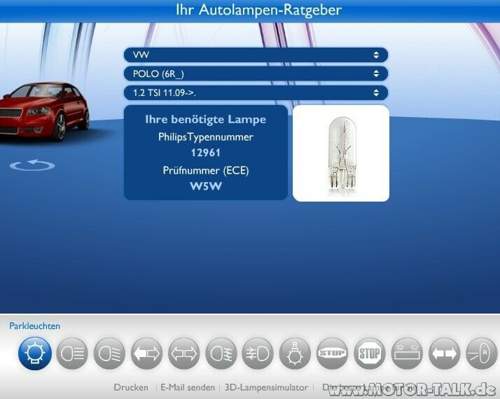Select the outlined double-arrow side indicator icon
Screen dimensions: 500x399
(x=184, y=353)
